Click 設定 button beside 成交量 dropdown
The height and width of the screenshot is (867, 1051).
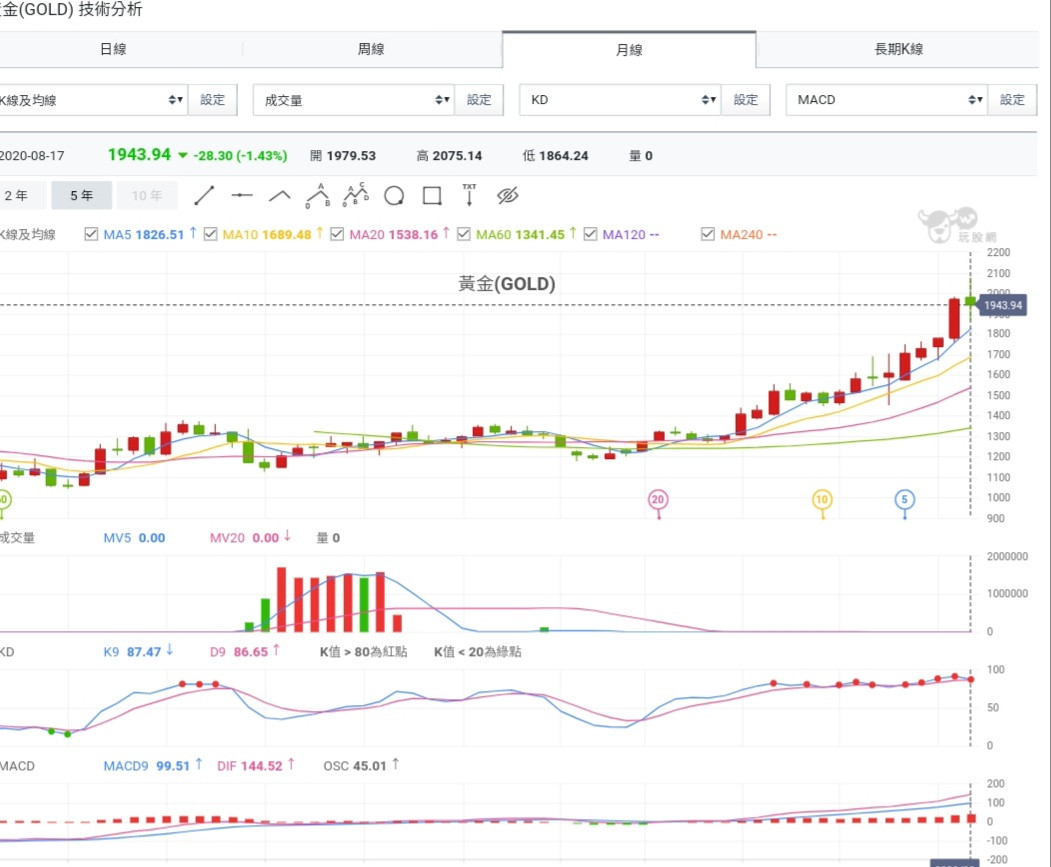[479, 100]
